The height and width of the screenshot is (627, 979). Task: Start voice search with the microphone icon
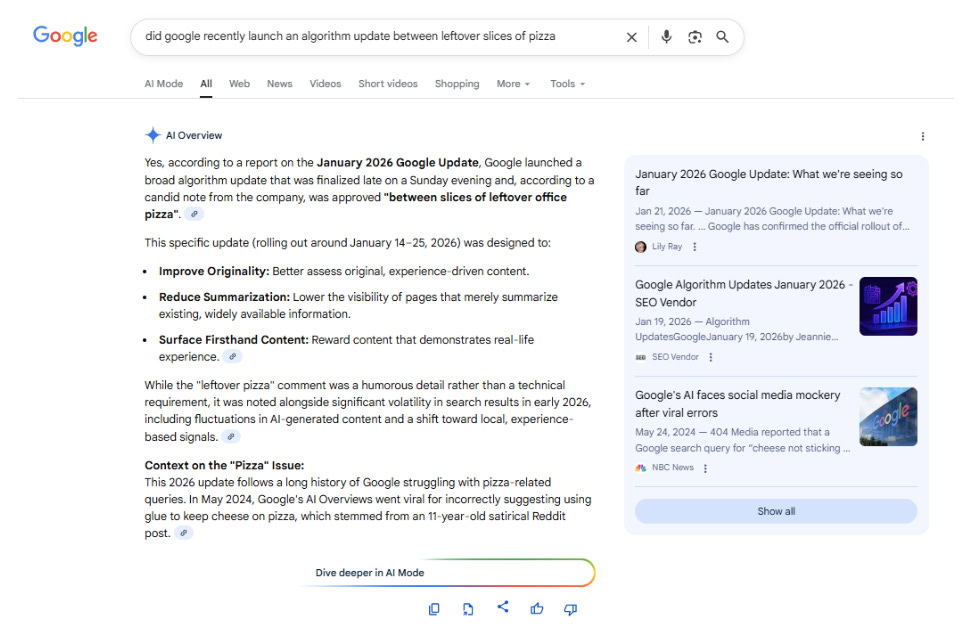tap(666, 37)
